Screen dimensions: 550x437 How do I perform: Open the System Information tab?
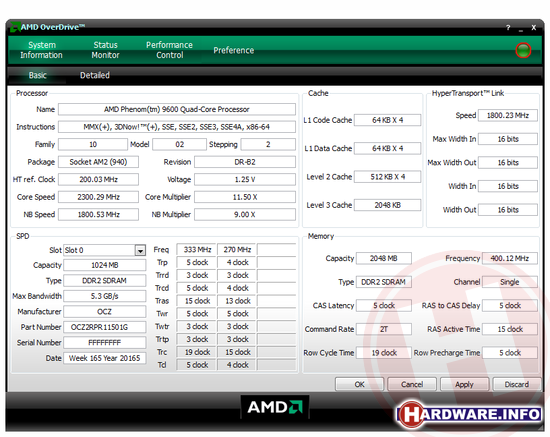click(x=41, y=50)
